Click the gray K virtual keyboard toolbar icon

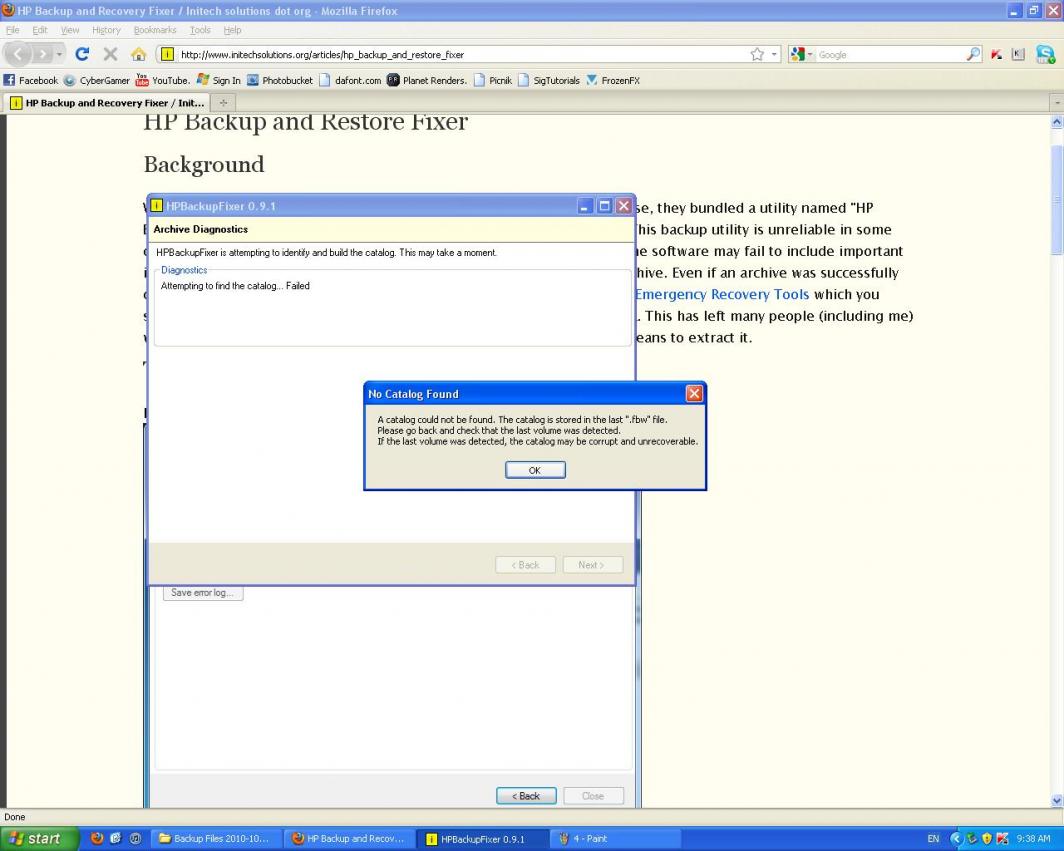pos(1018,54)
